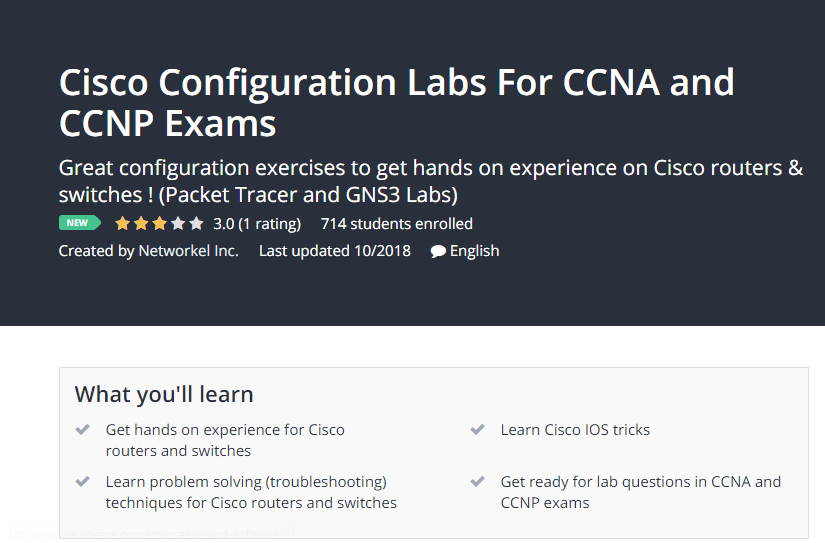Image resolution: width=825 pixels, height=543 pixels.
Task: Click the green NEW badge
Action: point(78,224)
